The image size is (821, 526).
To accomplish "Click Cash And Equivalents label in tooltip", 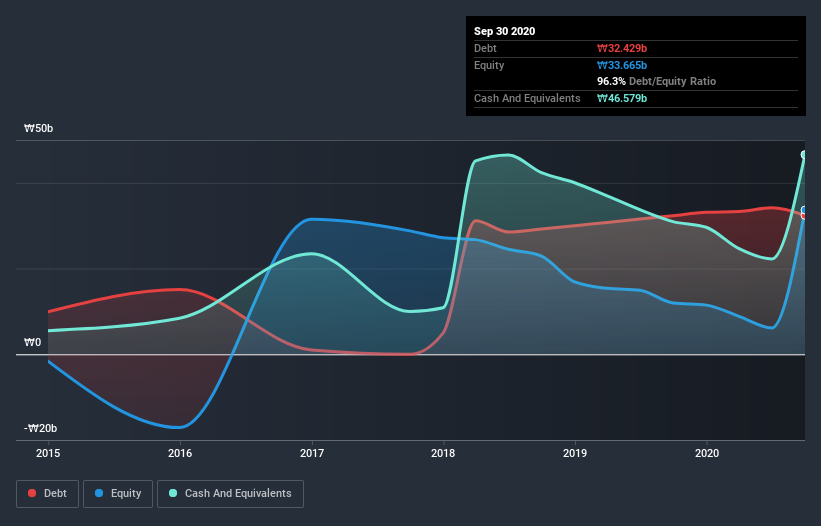I will 527,98.
